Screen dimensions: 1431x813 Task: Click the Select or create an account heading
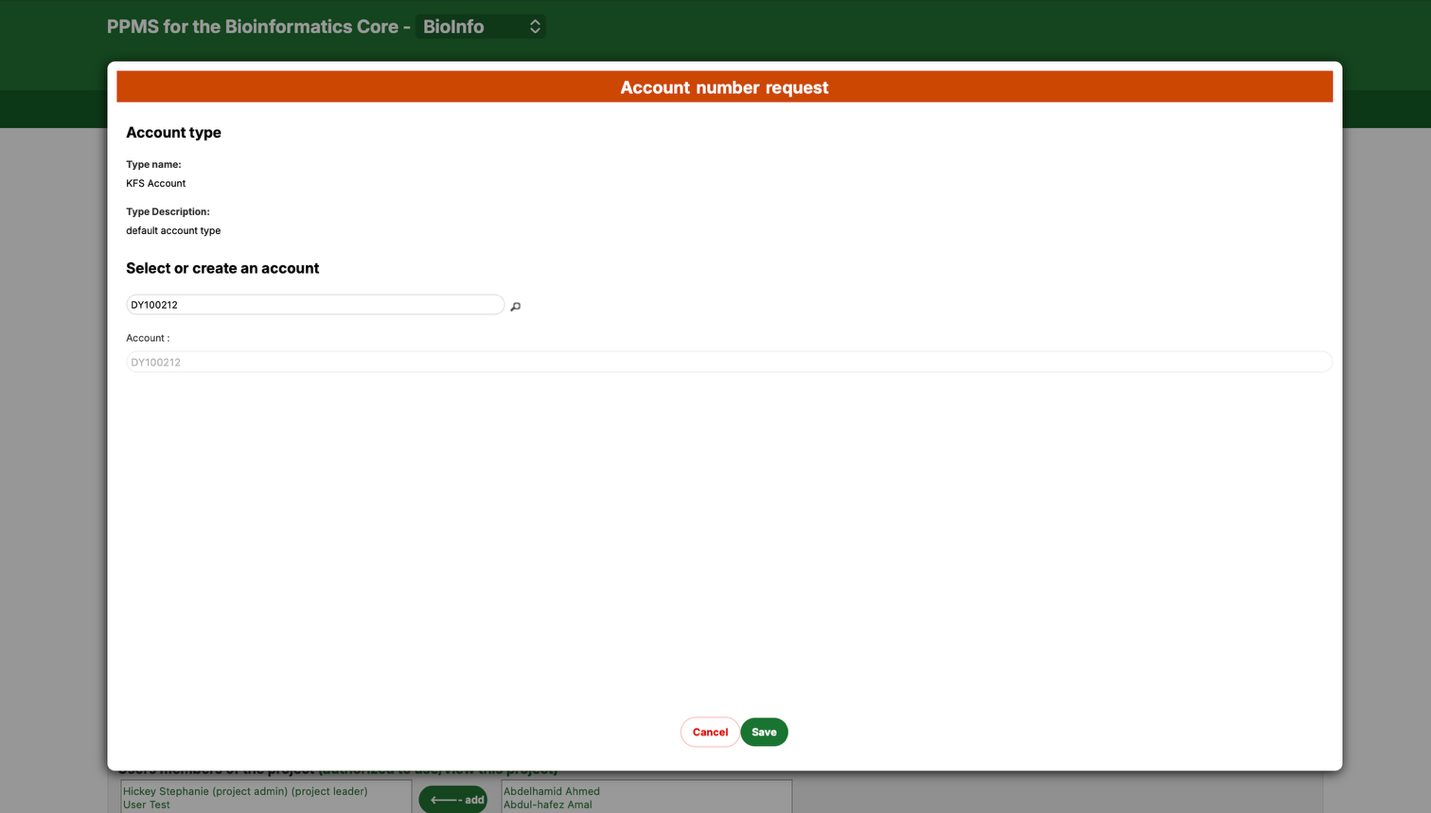point(223,268)
